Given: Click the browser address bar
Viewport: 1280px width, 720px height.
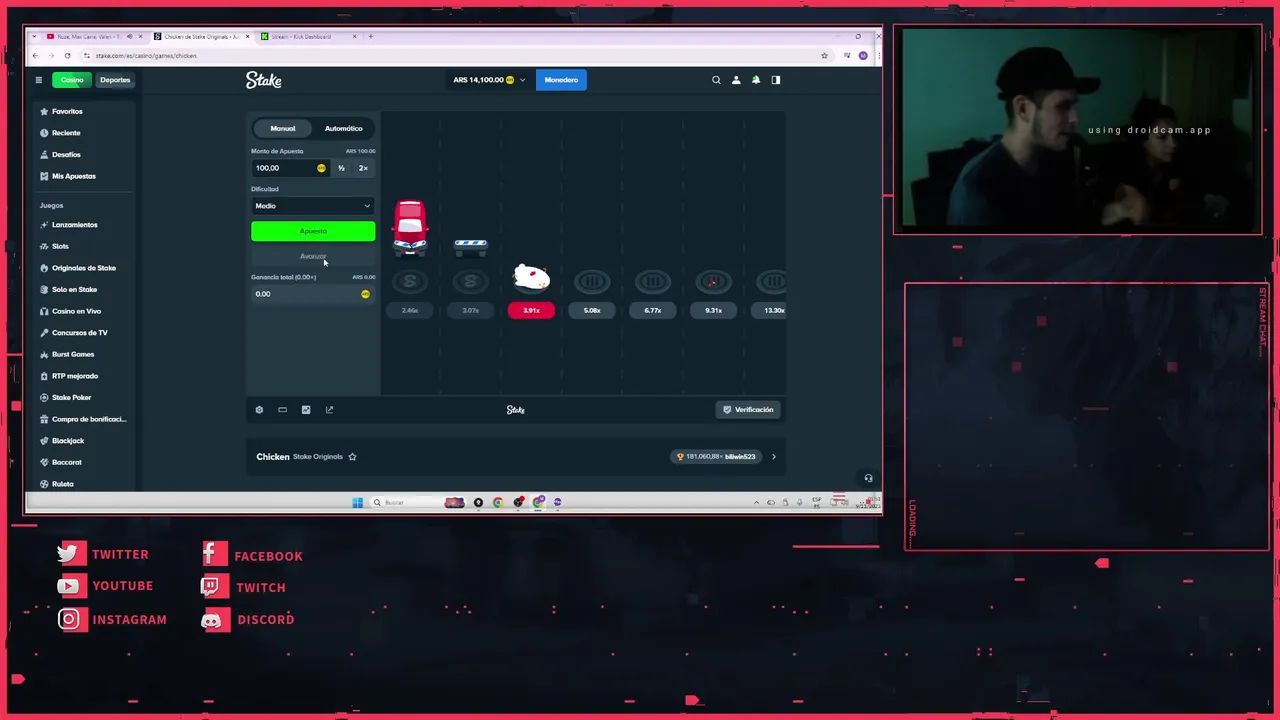Looking at the screenshot, I should [x=450, y=56].
